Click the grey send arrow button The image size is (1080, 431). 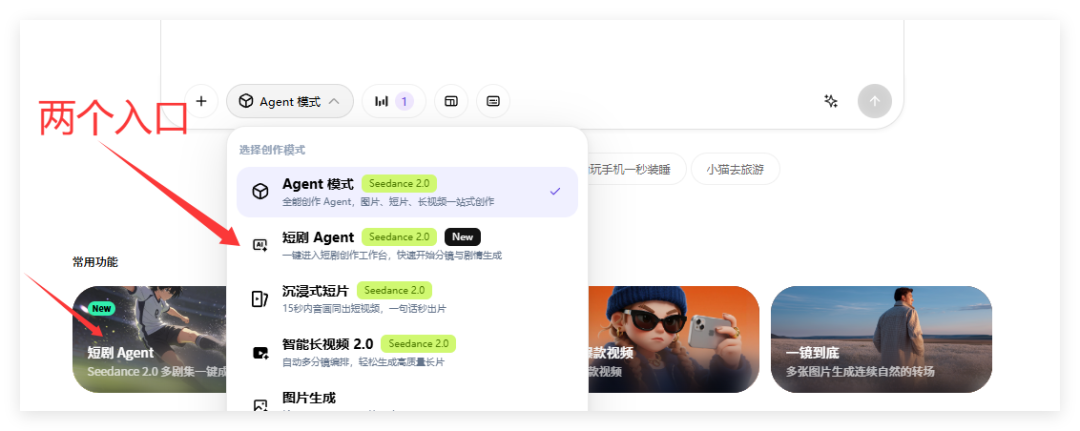click(875, 101)
